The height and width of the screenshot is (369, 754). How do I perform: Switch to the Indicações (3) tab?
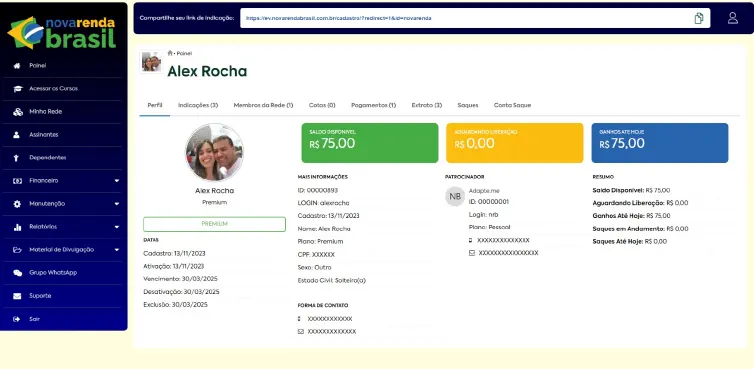pos(198,105)
